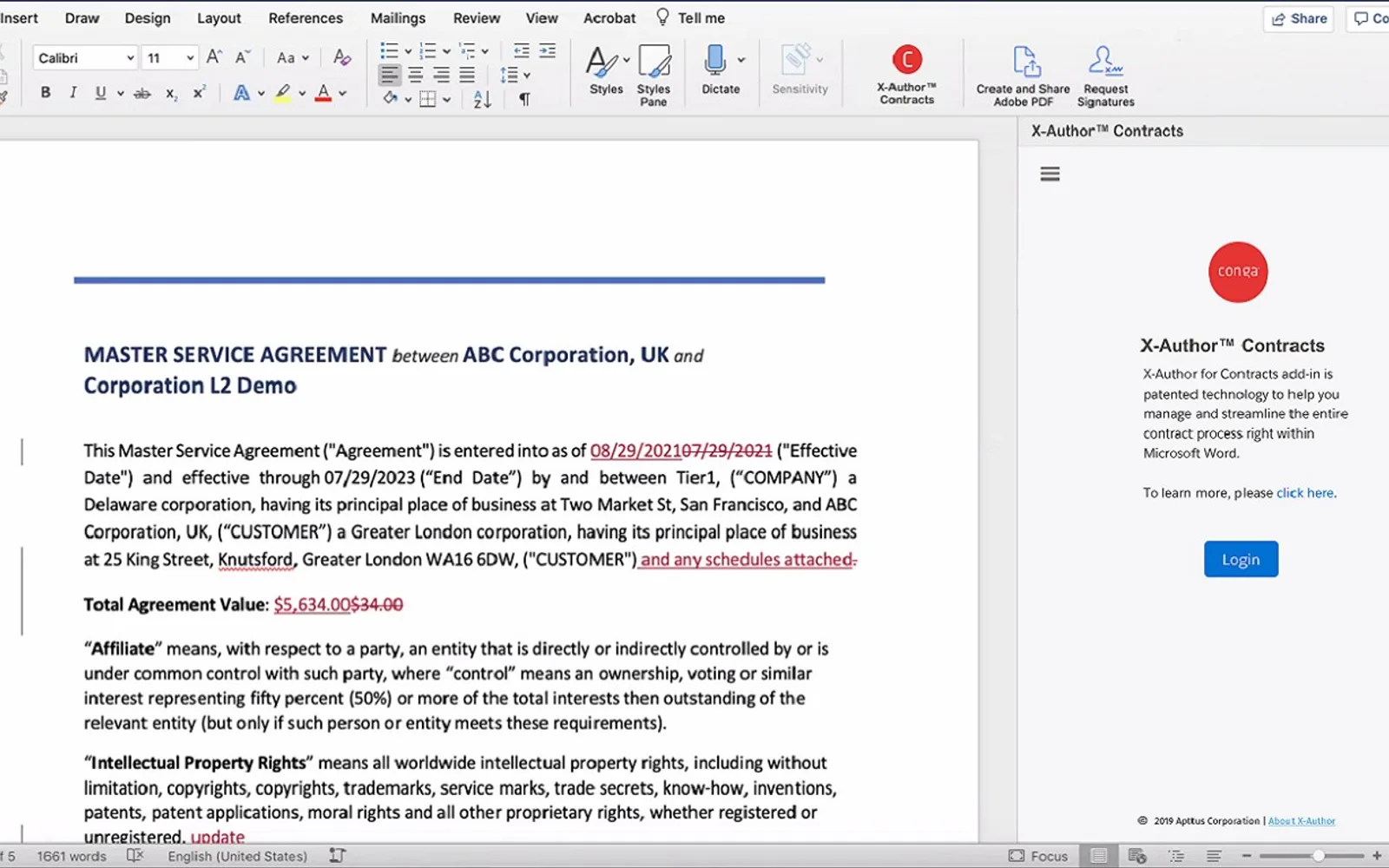
Task: Increase font size
Action: coord(214,57)
